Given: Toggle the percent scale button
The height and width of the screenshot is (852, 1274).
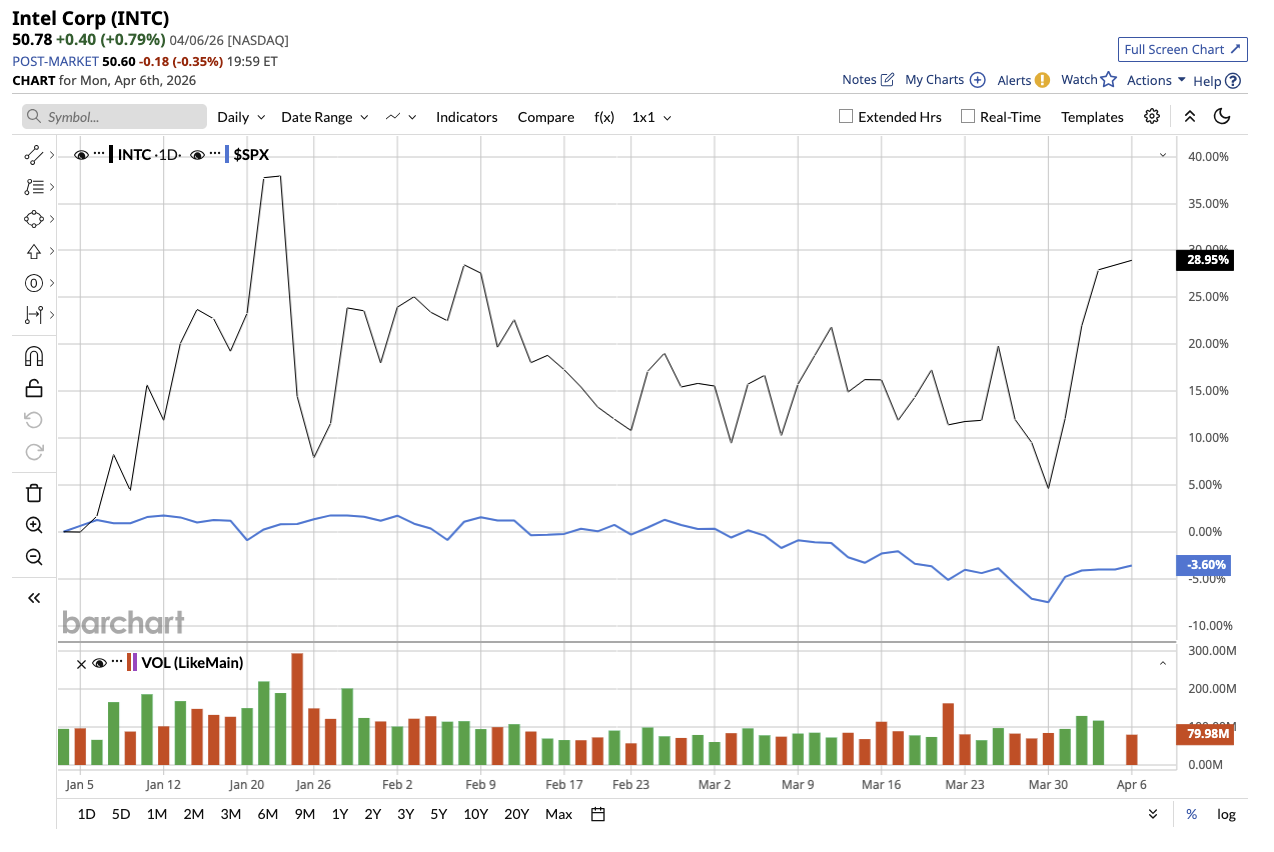Looking at the screenshot, I should (x=1191, y=814).
